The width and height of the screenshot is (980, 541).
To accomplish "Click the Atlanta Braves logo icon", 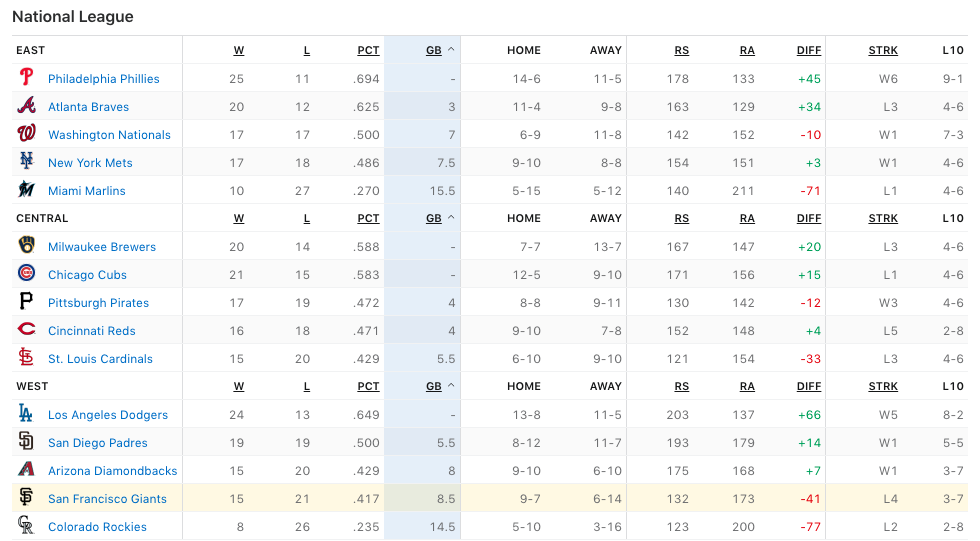I will pyautogui.click(x=26, y=106).
